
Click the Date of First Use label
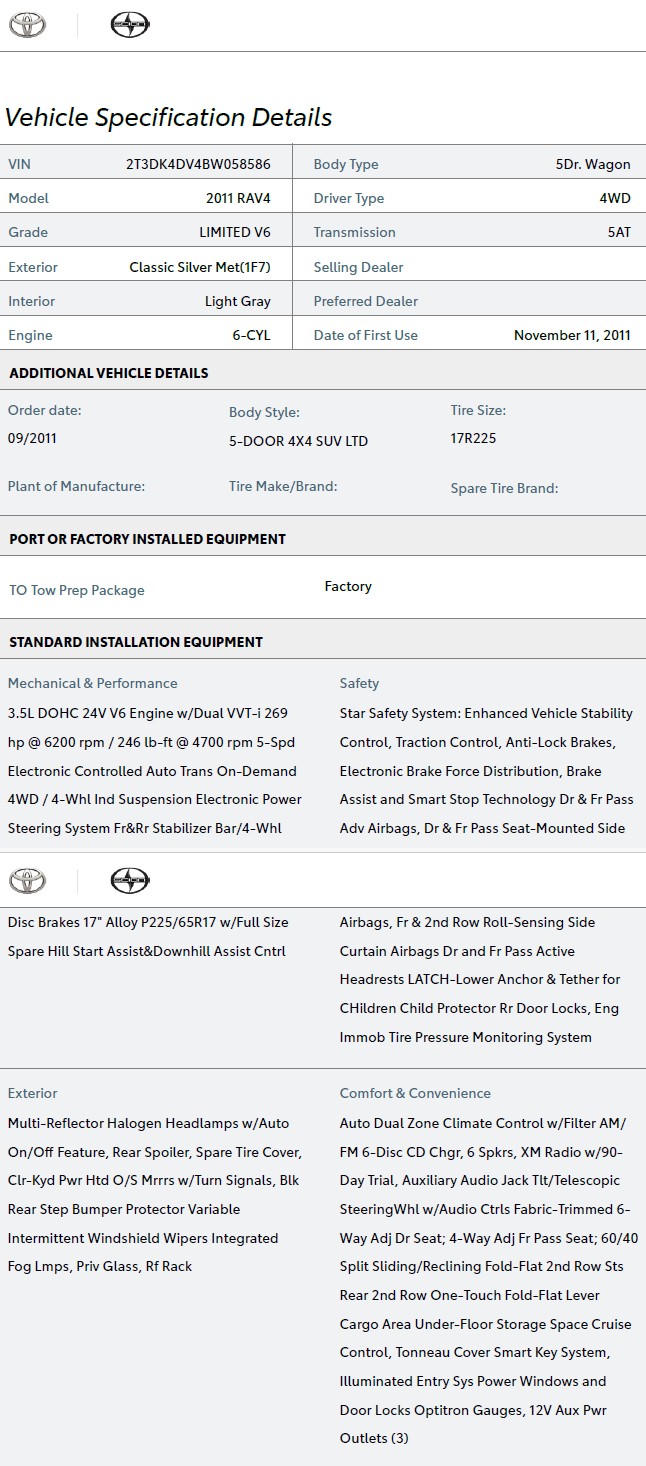point(366,335)
